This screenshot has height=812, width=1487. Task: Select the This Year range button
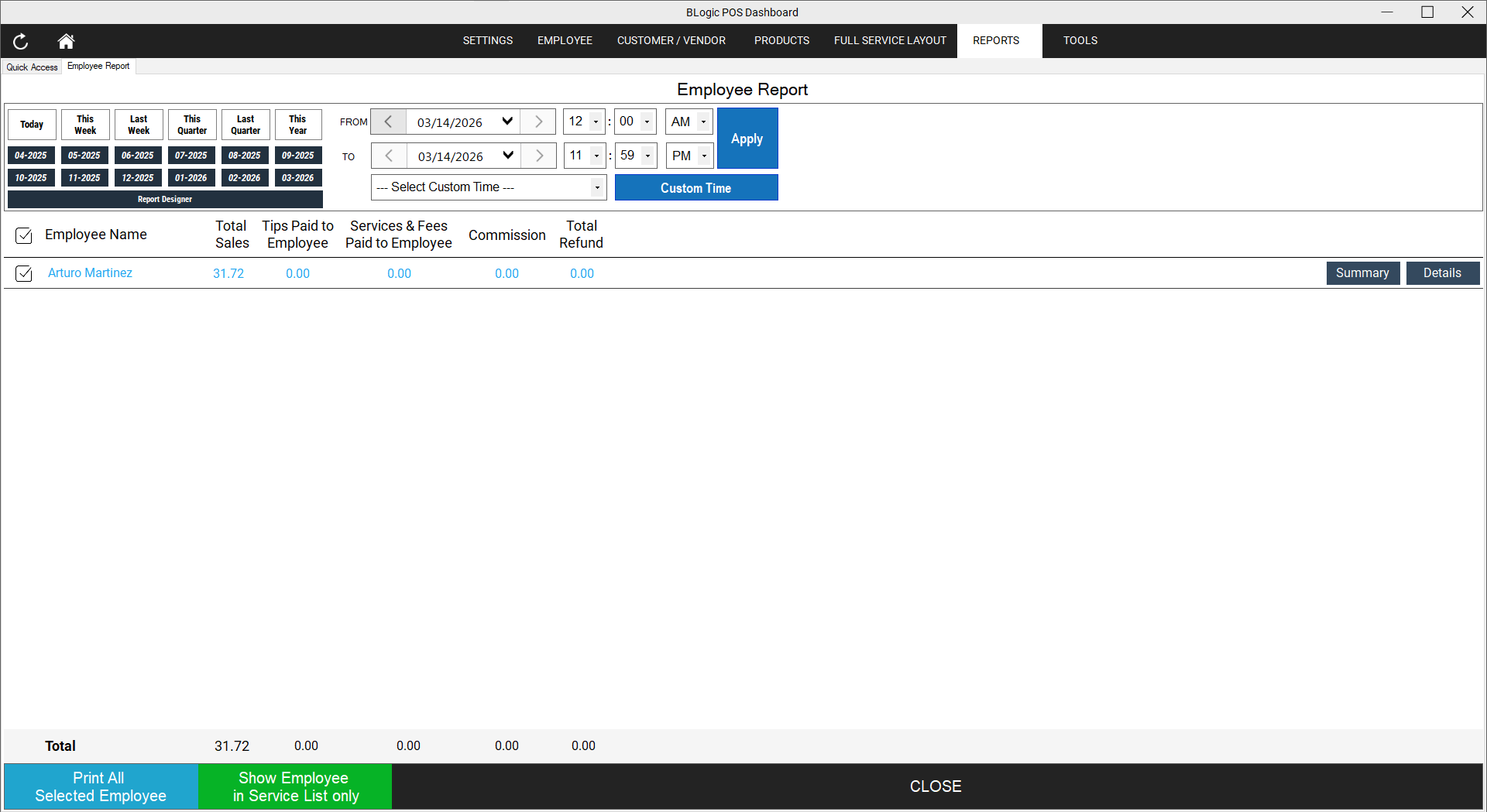coord(298,125)
